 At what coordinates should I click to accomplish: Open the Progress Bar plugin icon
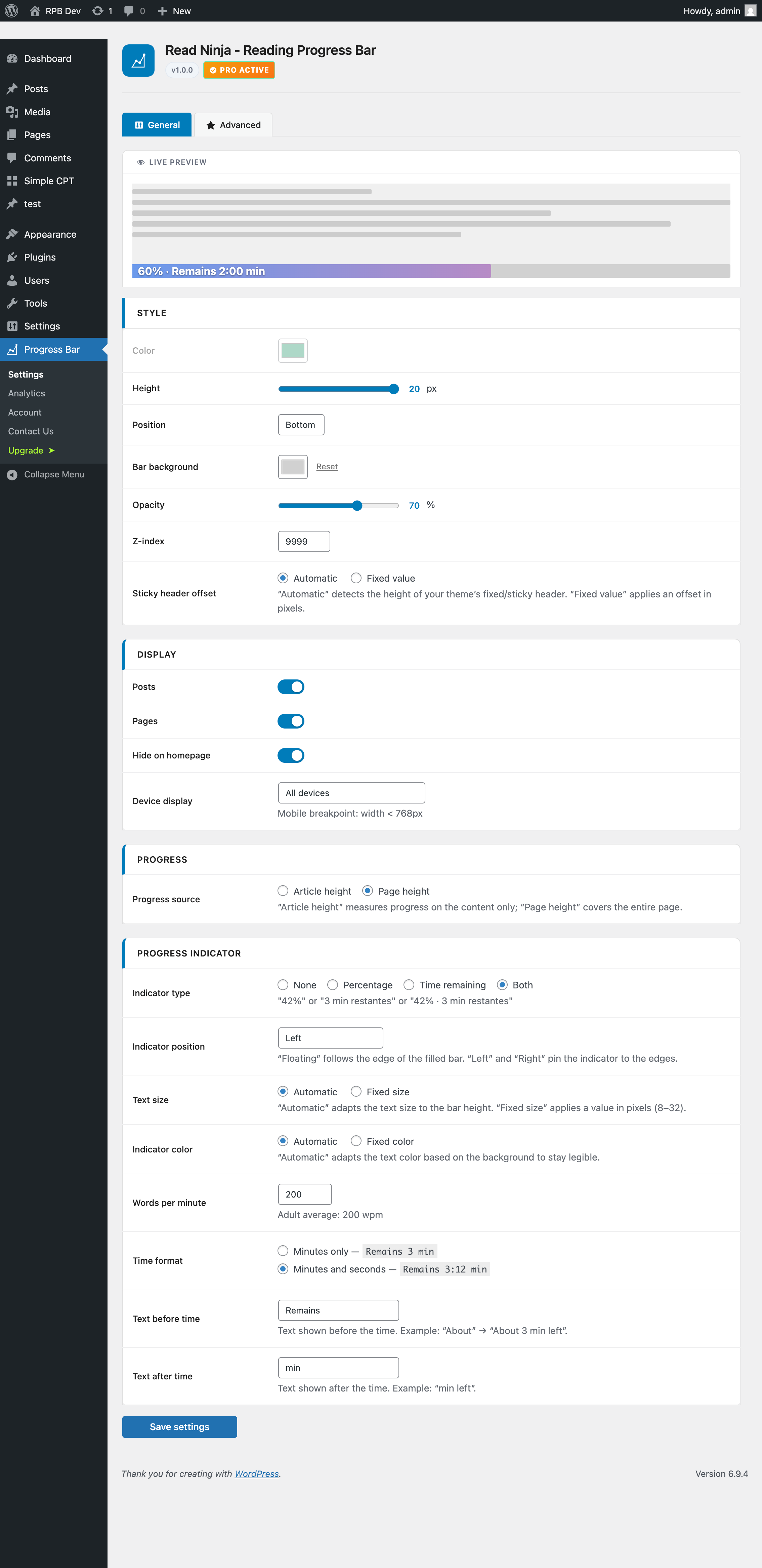point(13,349)
